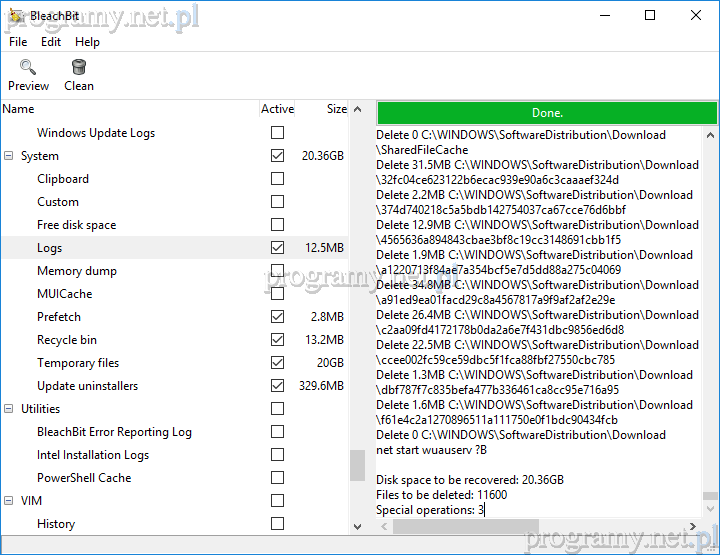
Task: Open the Edit menu
Action: [51, 42]
